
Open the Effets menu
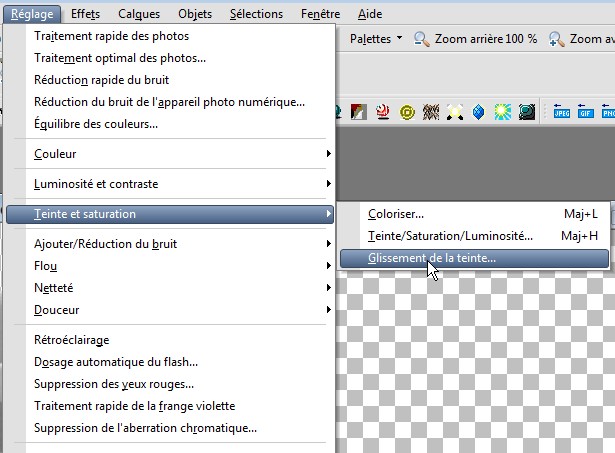pyautogui.click(x=85, y=14)
